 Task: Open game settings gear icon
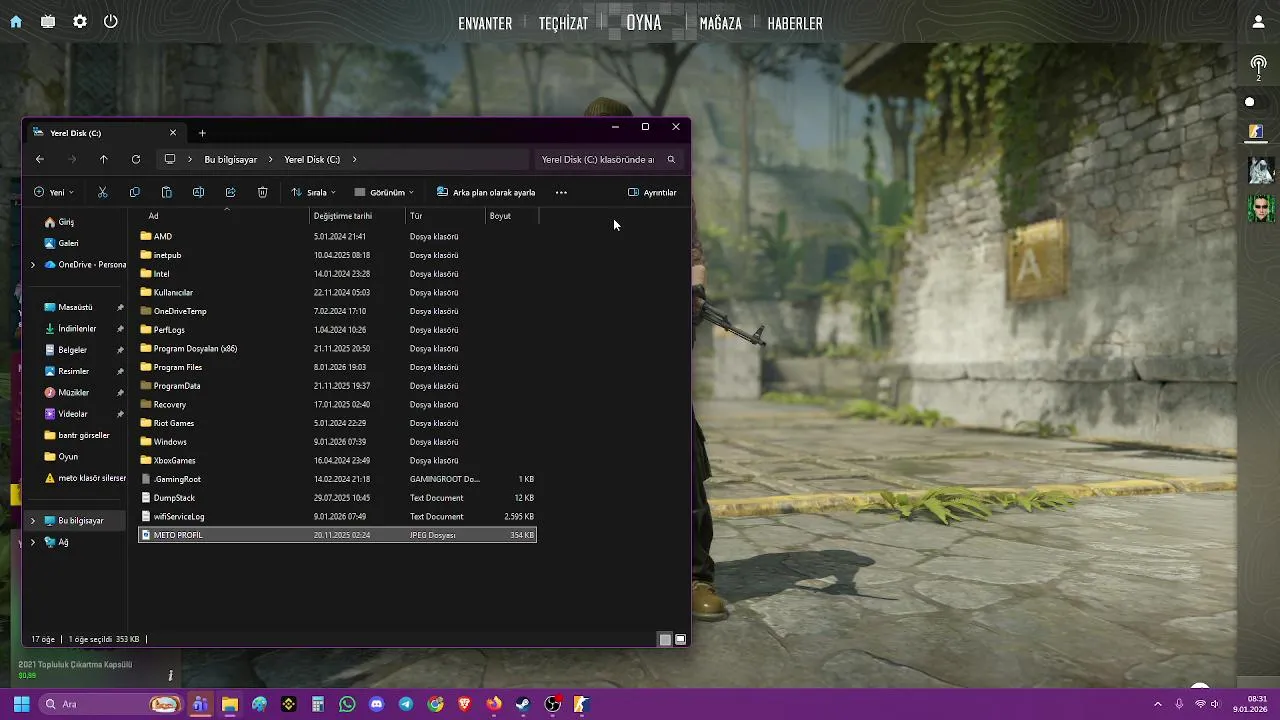click(80, 22)
